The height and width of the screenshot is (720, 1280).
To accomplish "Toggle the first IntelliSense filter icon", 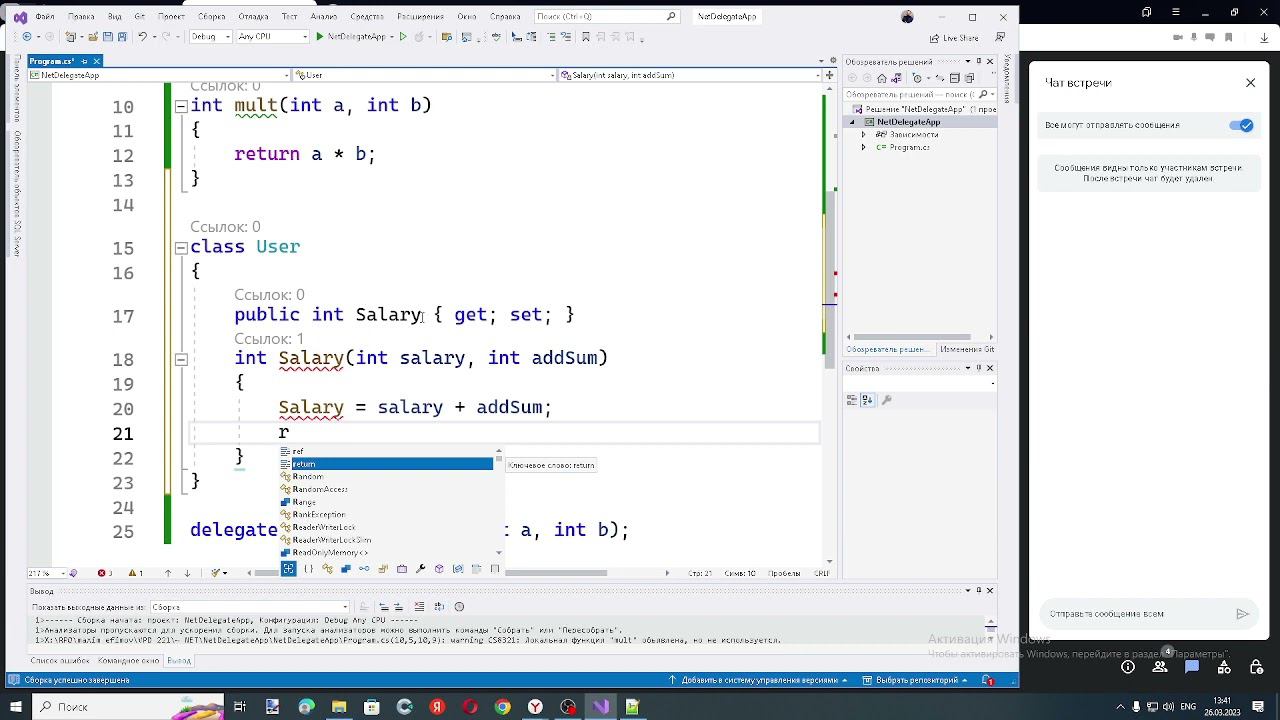I will click(288, 569).
